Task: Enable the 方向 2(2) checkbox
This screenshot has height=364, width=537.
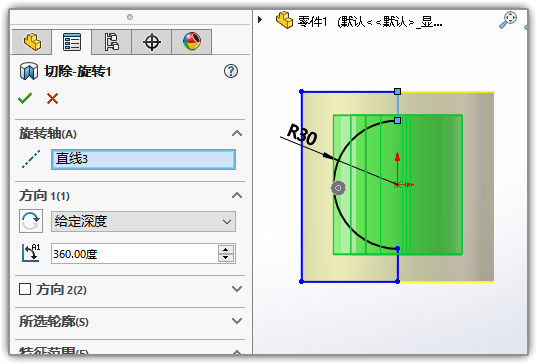Action: (25, 289)
